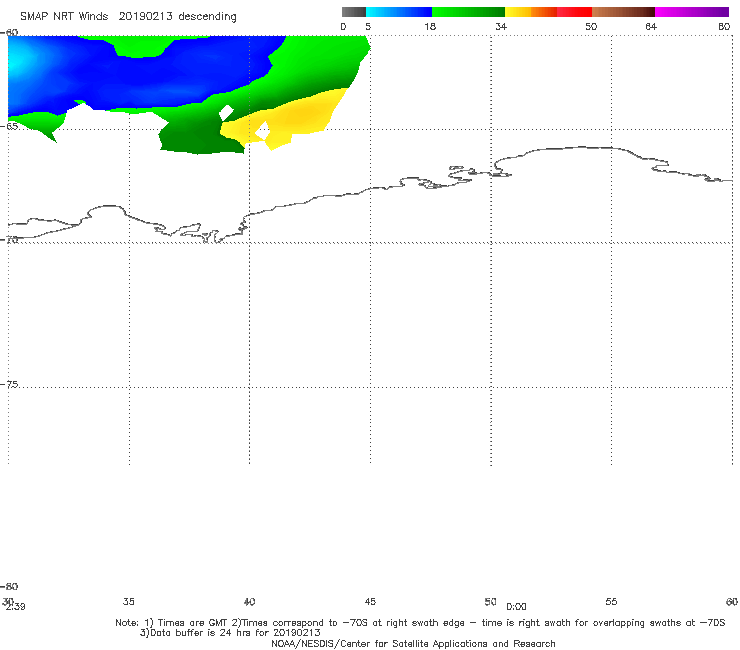This screenshot has height=650, width=740.
Task: Click the '3)Data buffer is 24 hrs' note
Action: [230, 633]
